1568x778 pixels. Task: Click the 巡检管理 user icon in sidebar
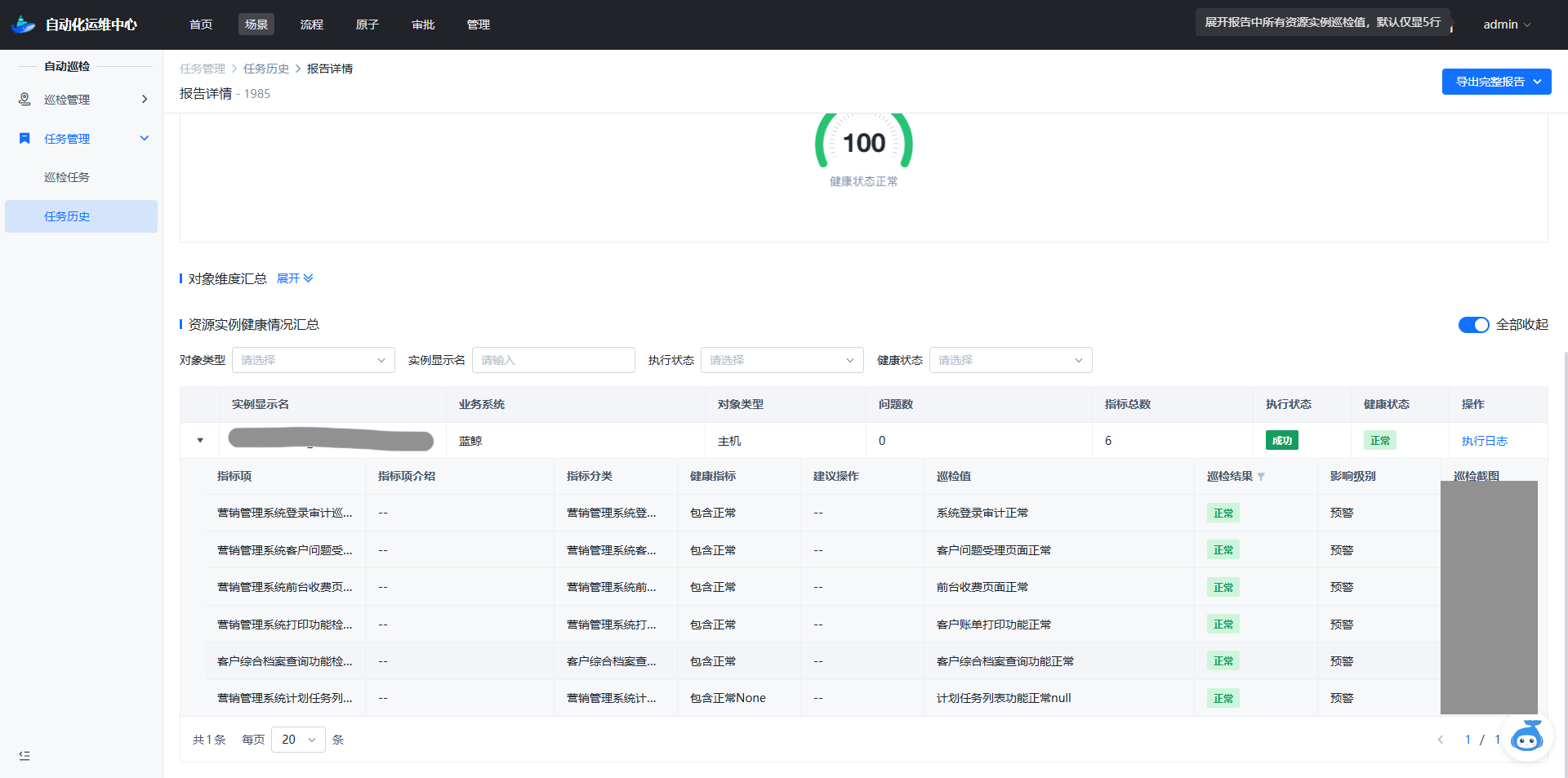tap(24, 99)
